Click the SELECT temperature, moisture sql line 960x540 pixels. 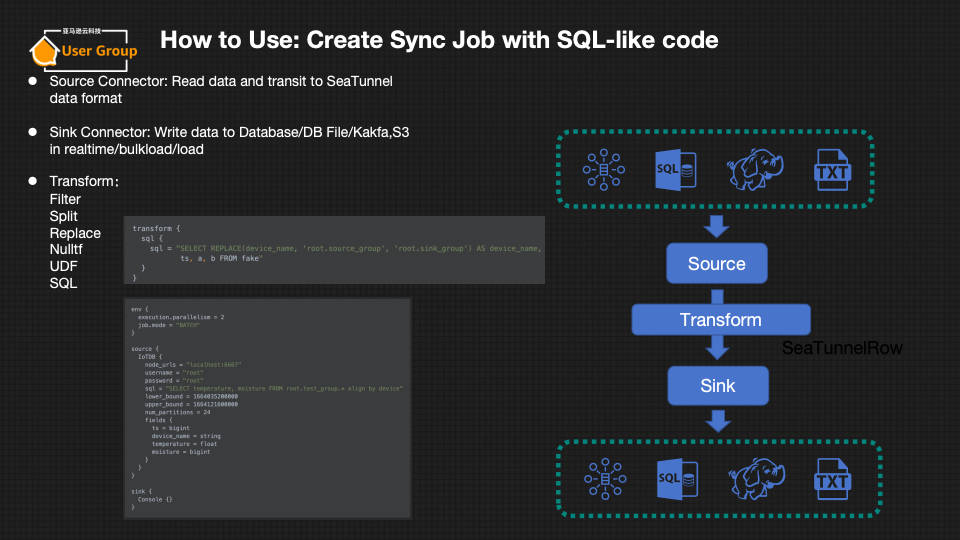pos(274,388)
